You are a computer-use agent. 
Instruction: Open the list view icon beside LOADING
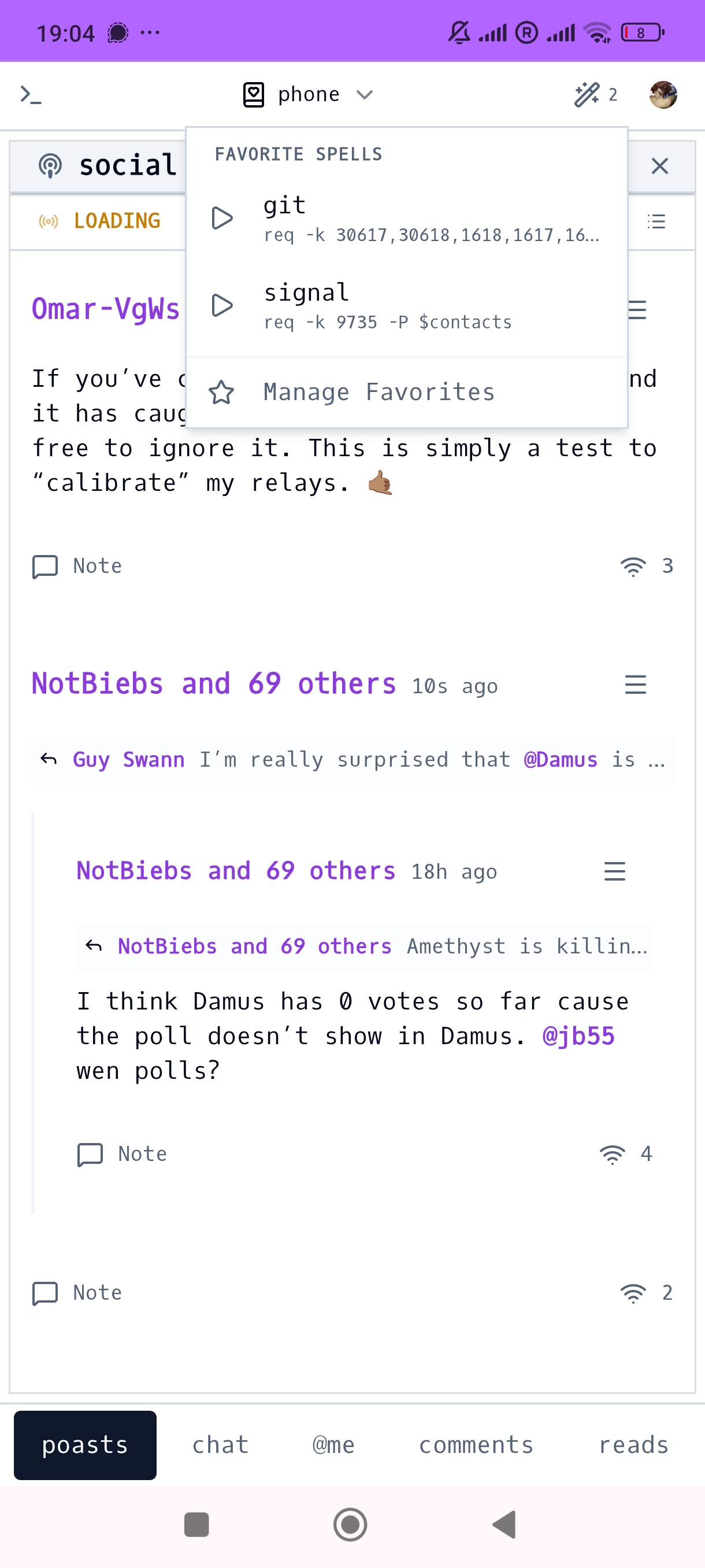click(x=656, y=221)
